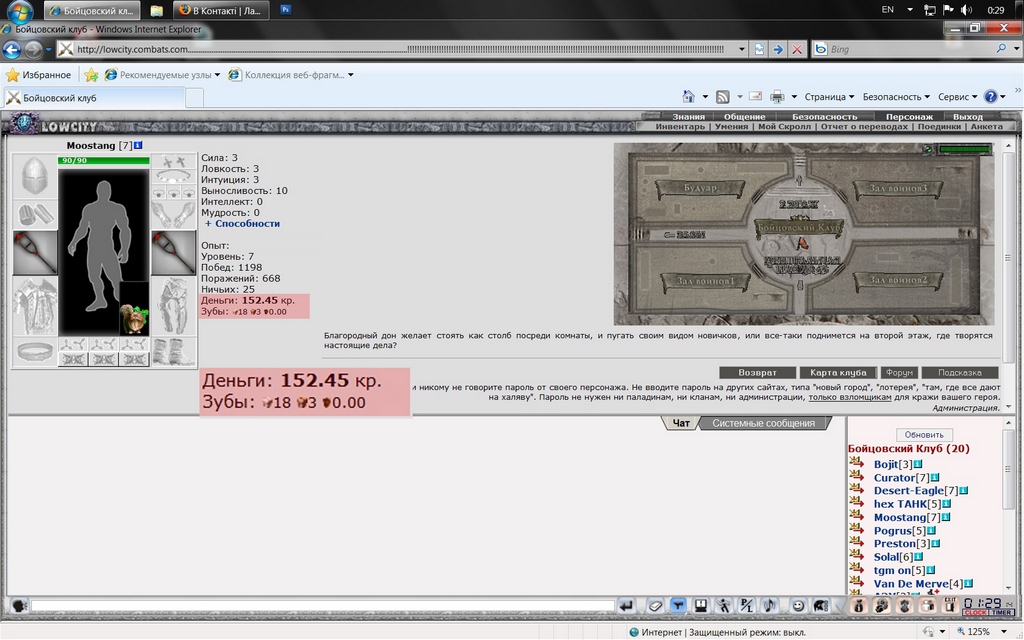Click the RSS feeds icon
The width and height of the screenshot is (1024, 640).
pos(722,97)
